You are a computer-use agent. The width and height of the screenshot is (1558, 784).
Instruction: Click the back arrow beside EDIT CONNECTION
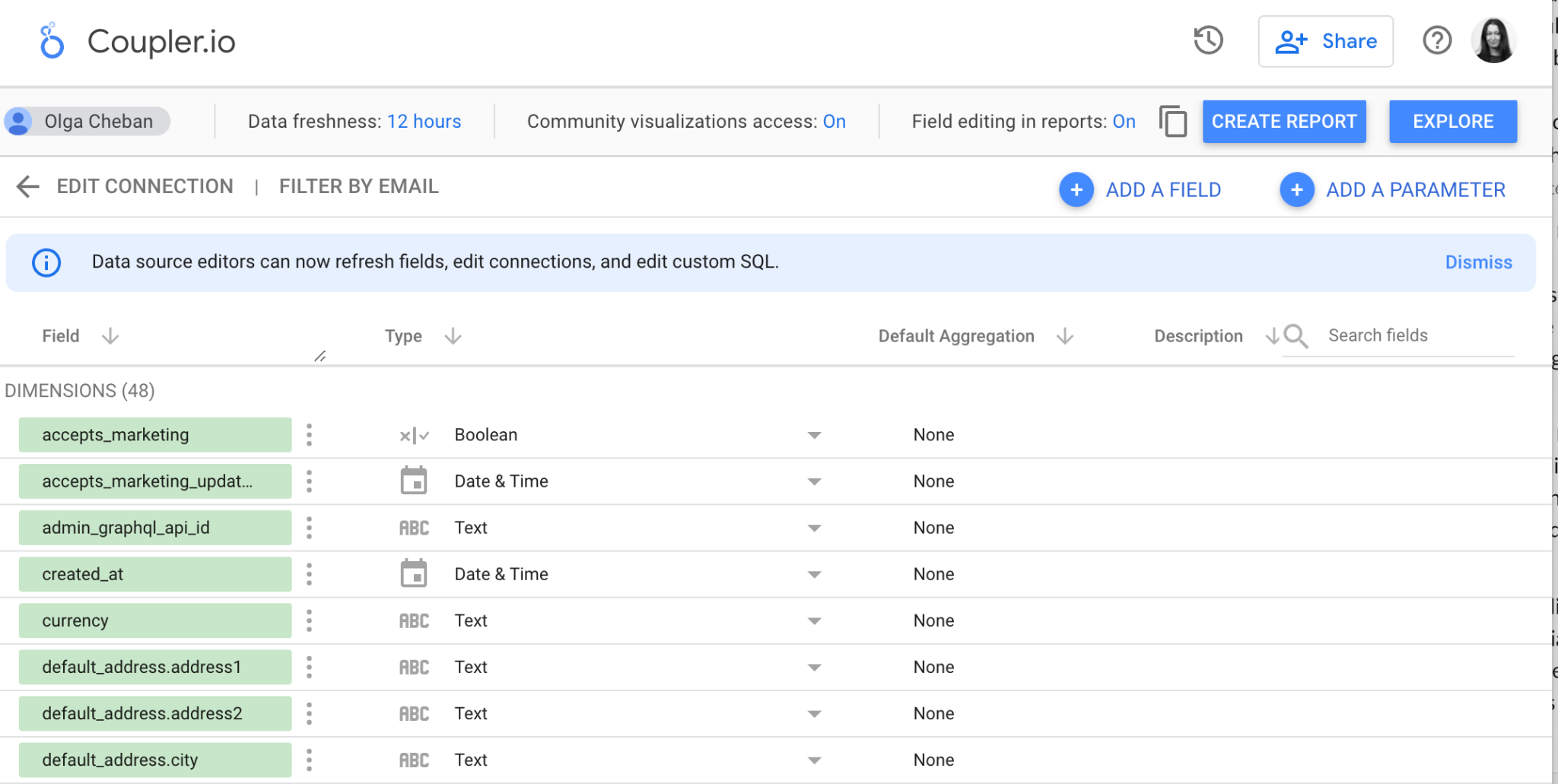point(27,186)
